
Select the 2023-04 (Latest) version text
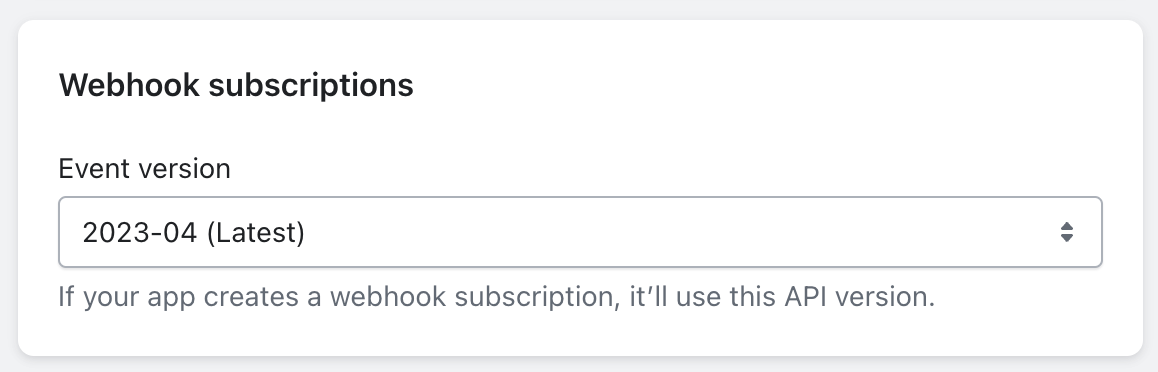[193, 232]
